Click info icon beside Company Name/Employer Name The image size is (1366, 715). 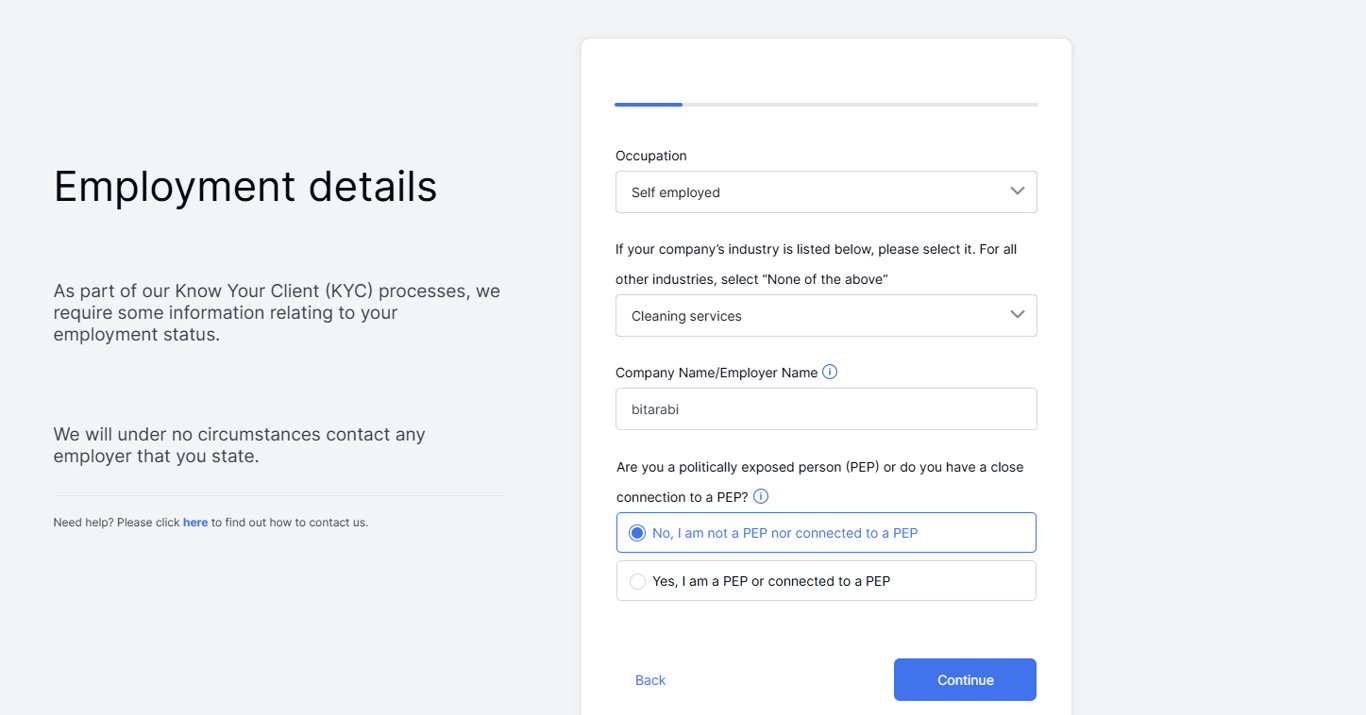(x=829, y=372)
